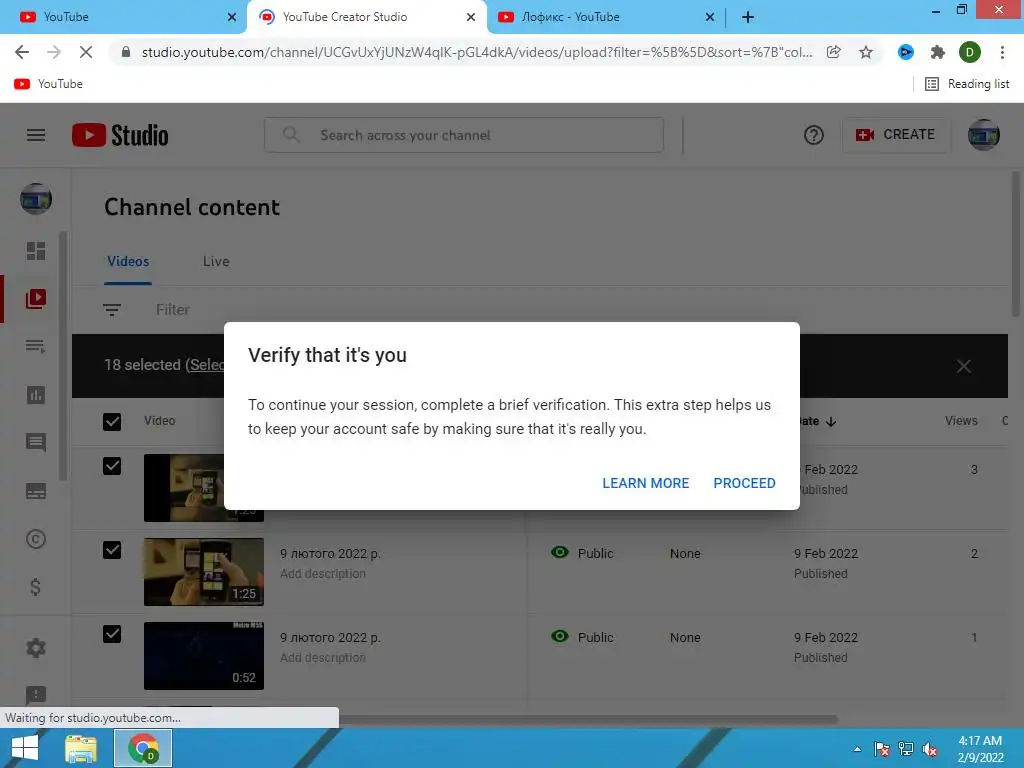This screenshot has height=768, width=1024.
Task: Click title of the 0:52 video row
Action: (x=330, y=637)
